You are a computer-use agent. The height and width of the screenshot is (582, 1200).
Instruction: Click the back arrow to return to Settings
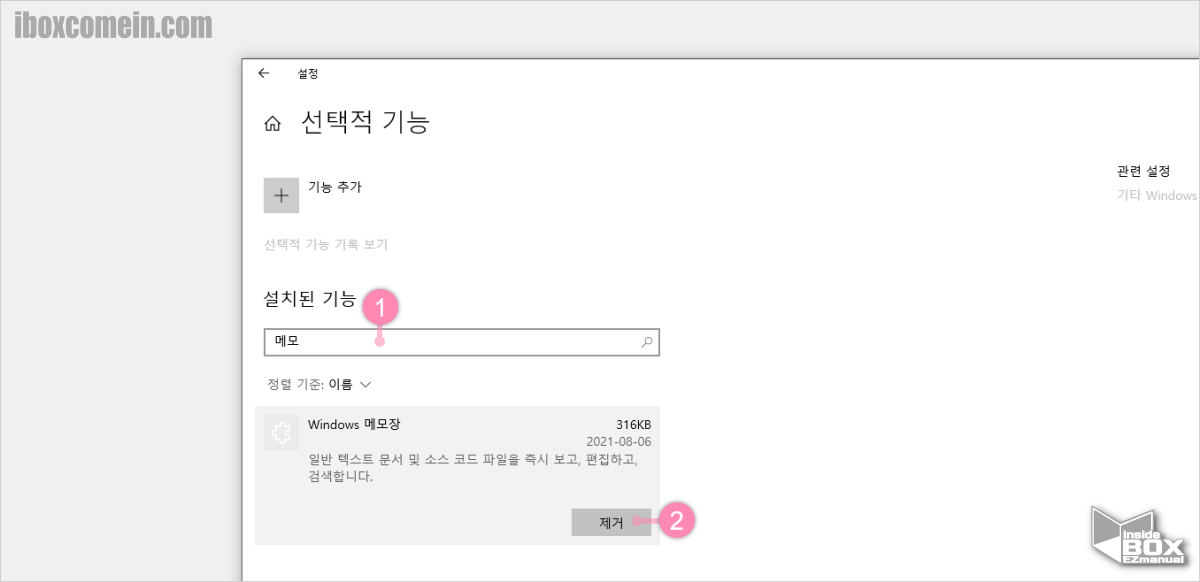264,73
